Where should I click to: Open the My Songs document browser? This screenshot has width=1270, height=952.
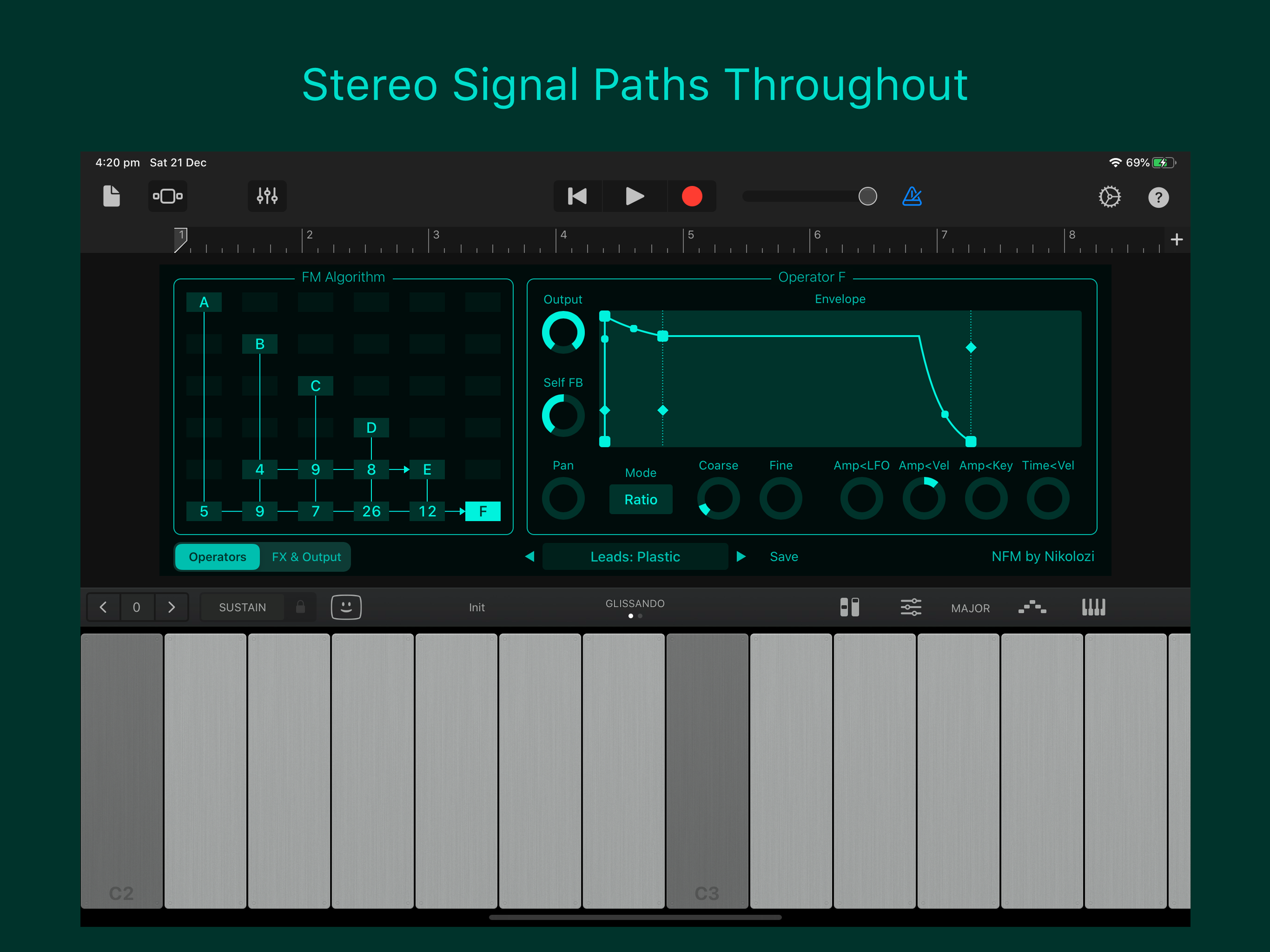[x=111, y=197]
